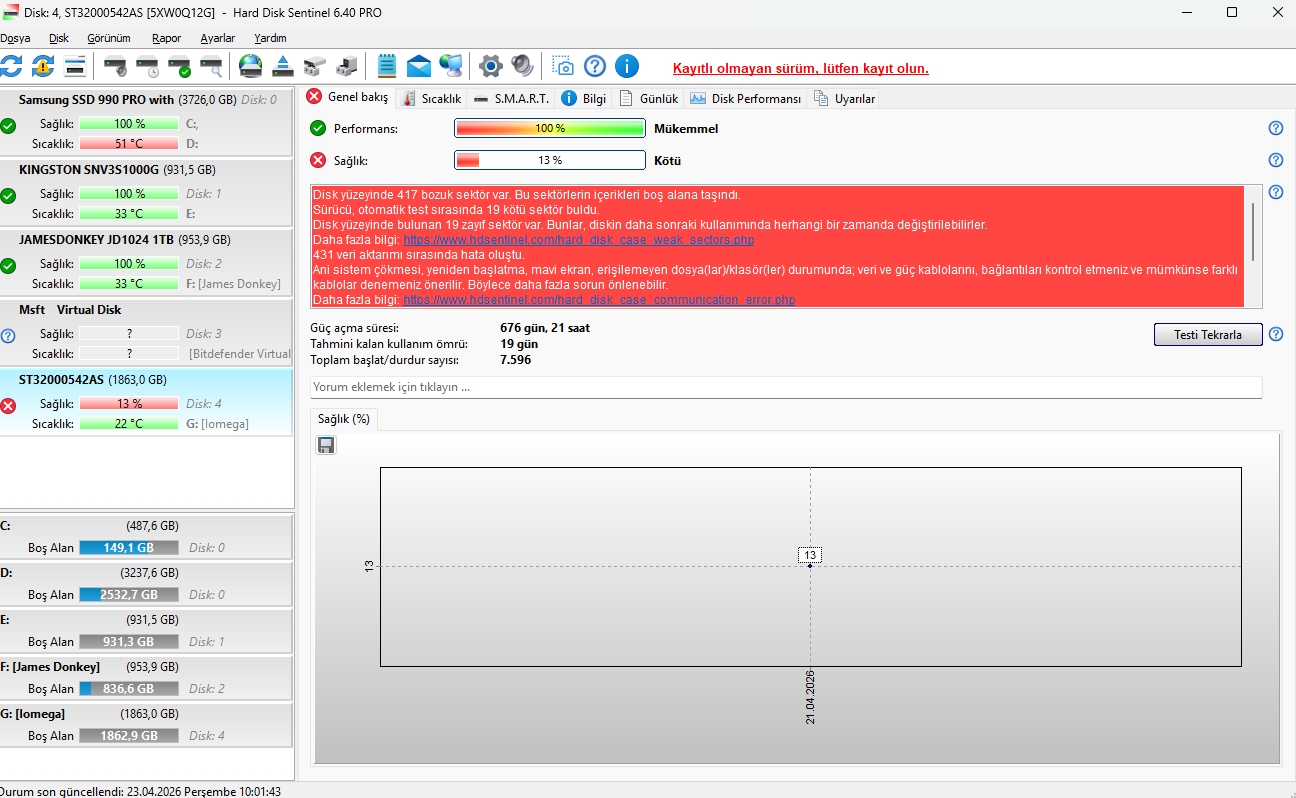This screenshot has width=1296, height=798.
Task: Click the blue eject triangle disk icon
Action: point(283,67)
